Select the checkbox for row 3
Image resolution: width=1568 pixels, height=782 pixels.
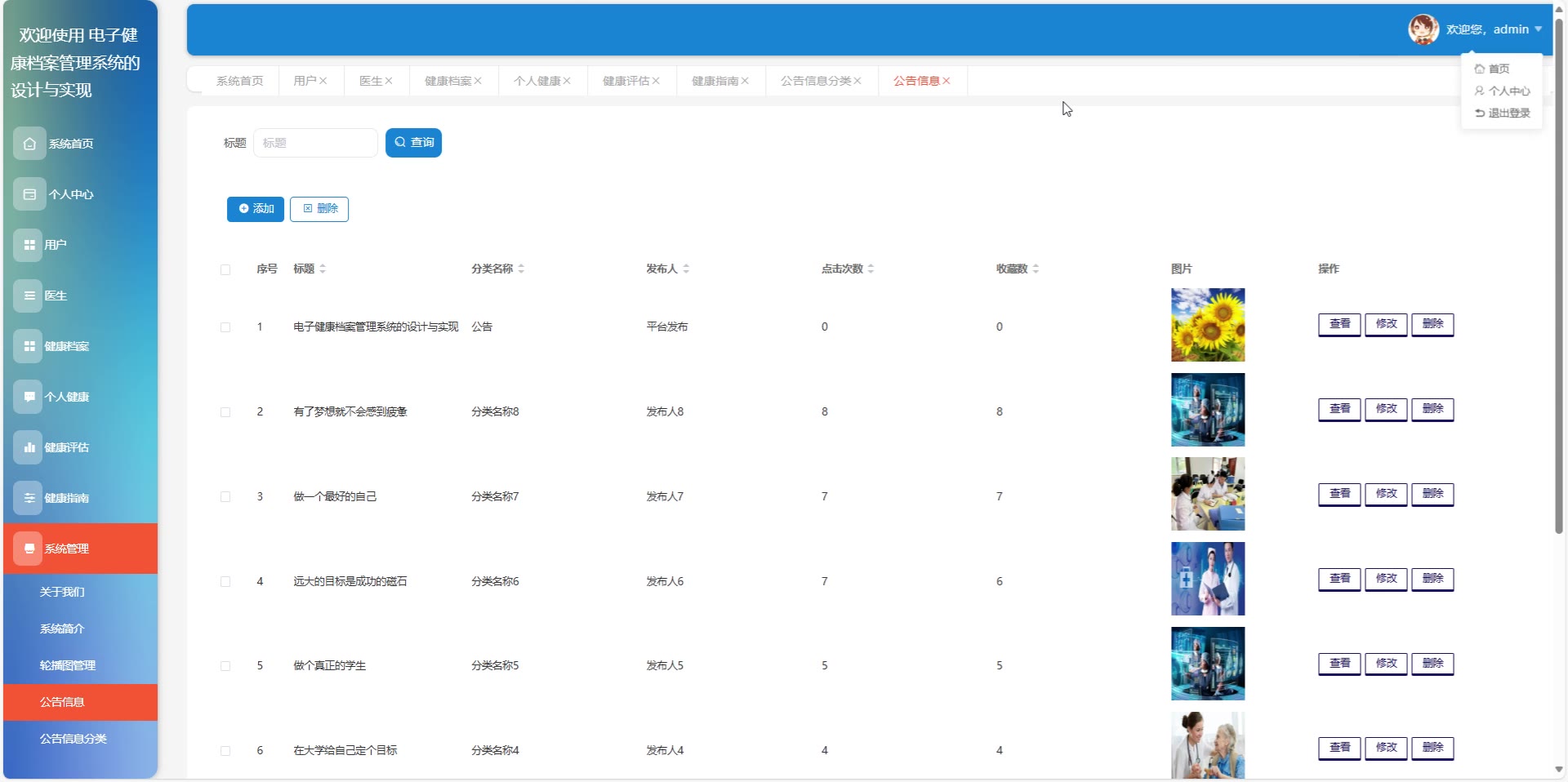pos(225,497)
